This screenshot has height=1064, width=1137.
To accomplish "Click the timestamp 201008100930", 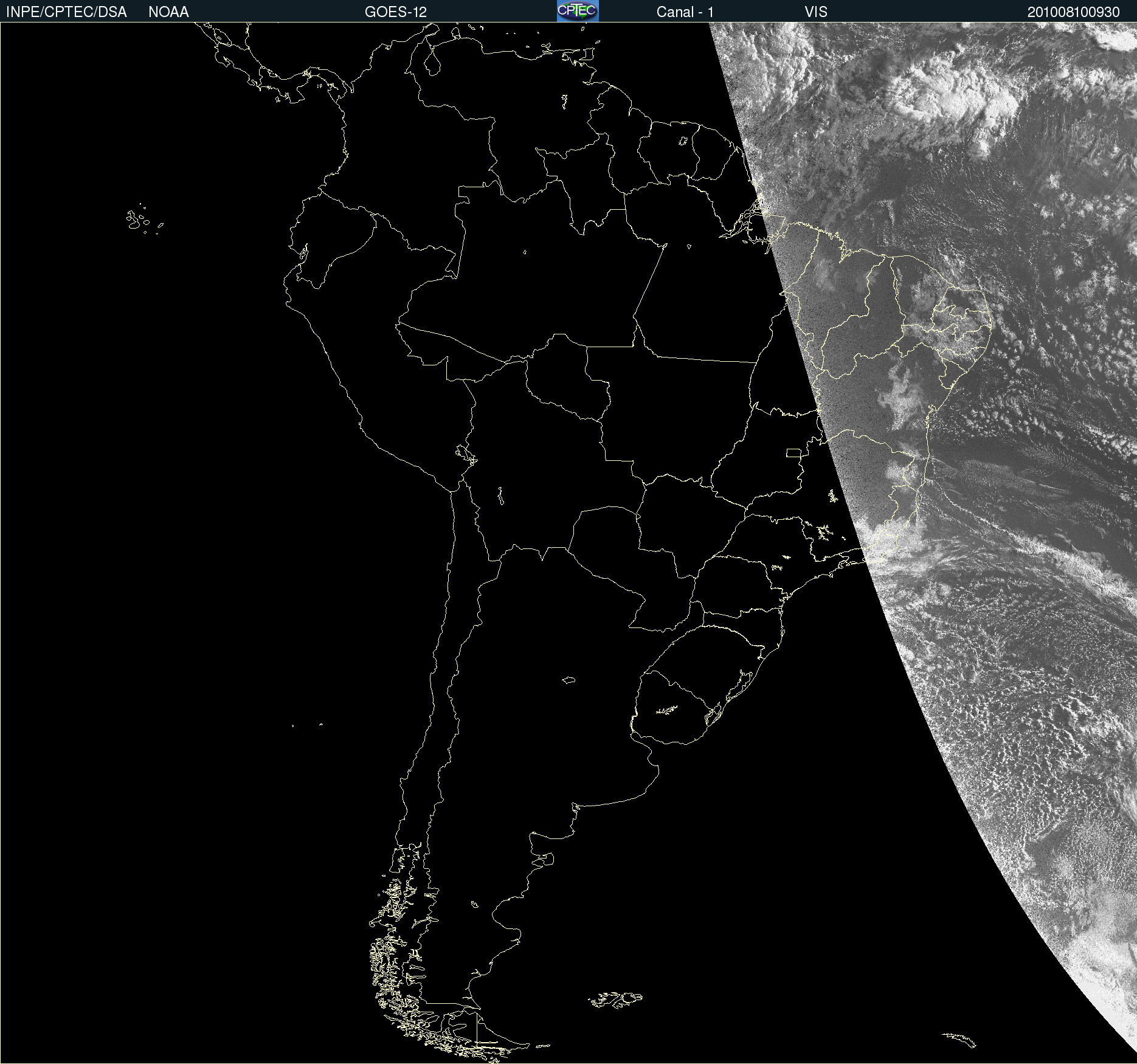I will 1074,12.
